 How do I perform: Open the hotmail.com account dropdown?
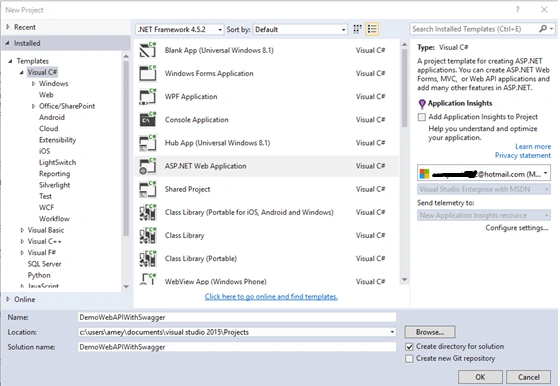pyautogui.click(x=484, y=174)
